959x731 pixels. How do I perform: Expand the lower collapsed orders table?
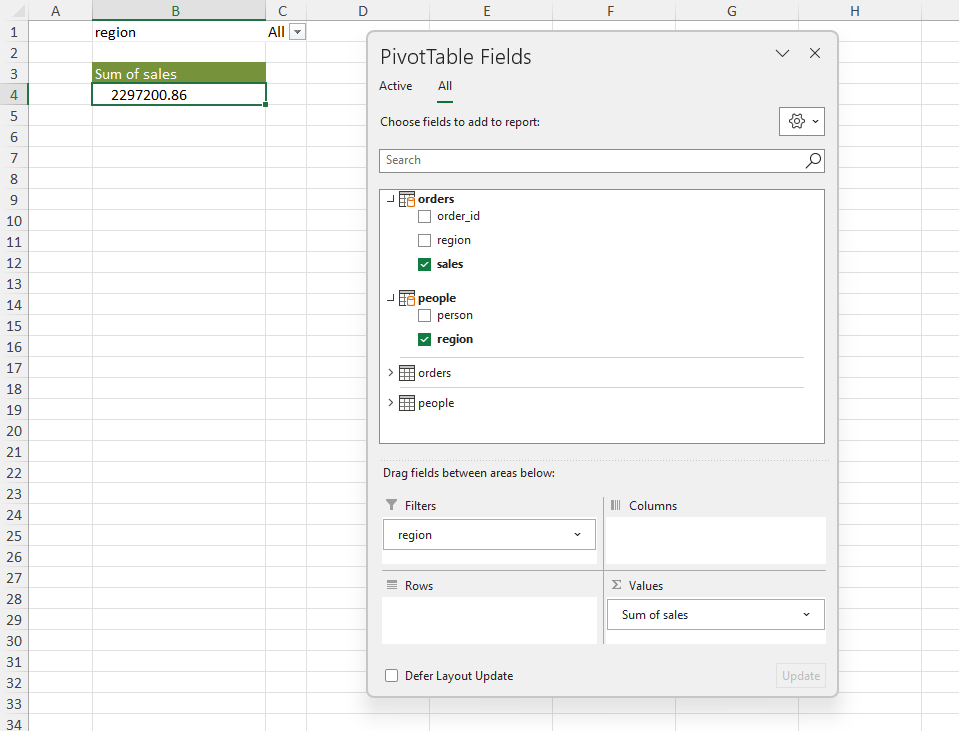390,373
